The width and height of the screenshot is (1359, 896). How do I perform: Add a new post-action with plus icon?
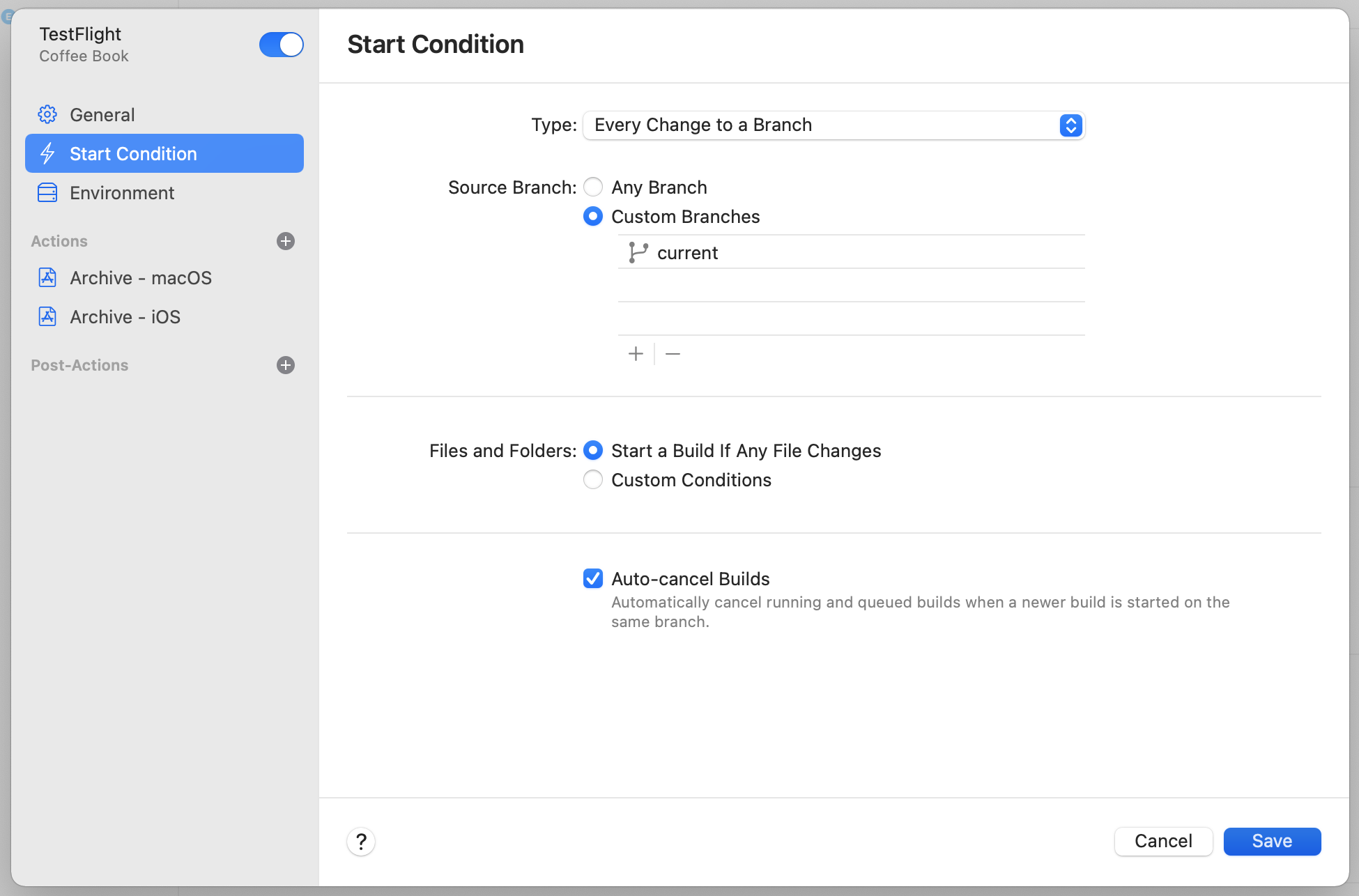coord(286,365)
